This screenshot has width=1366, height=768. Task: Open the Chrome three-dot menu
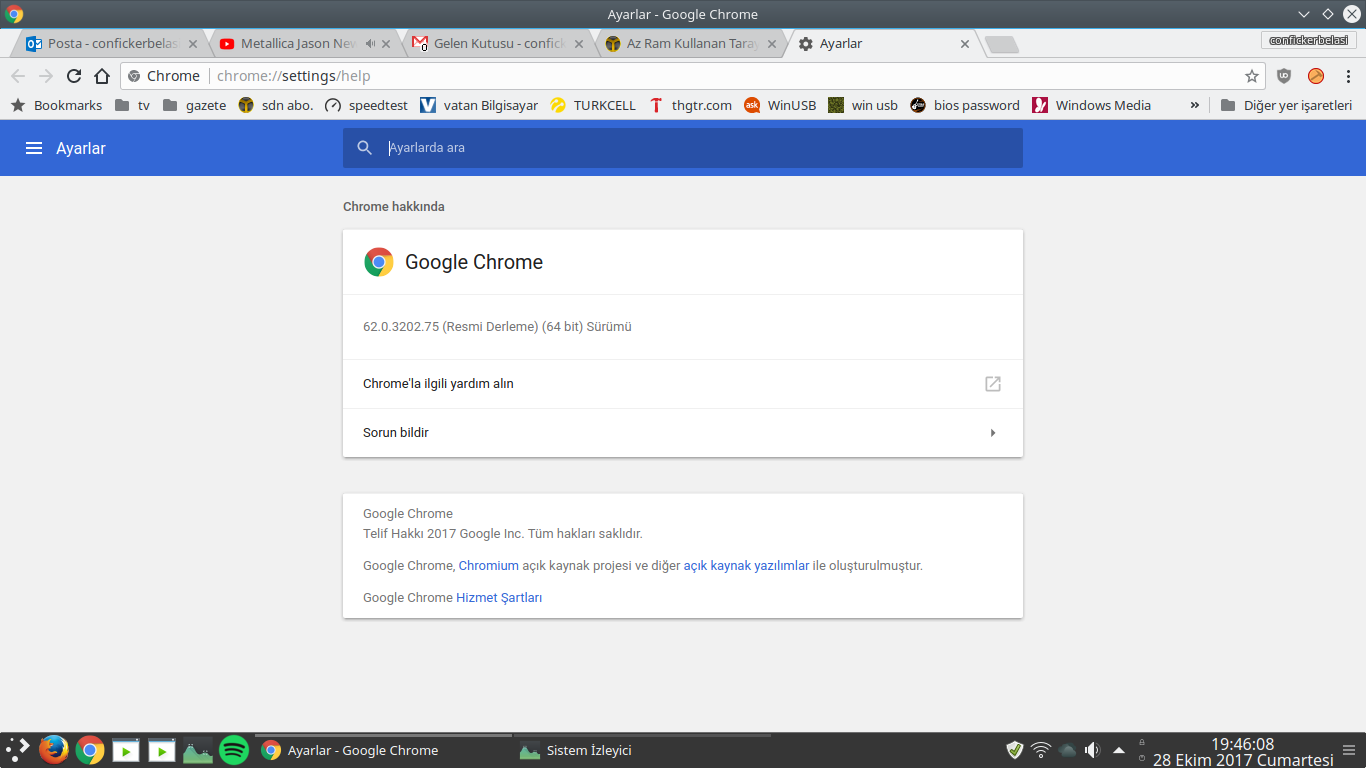click(x=1348, y=76)
